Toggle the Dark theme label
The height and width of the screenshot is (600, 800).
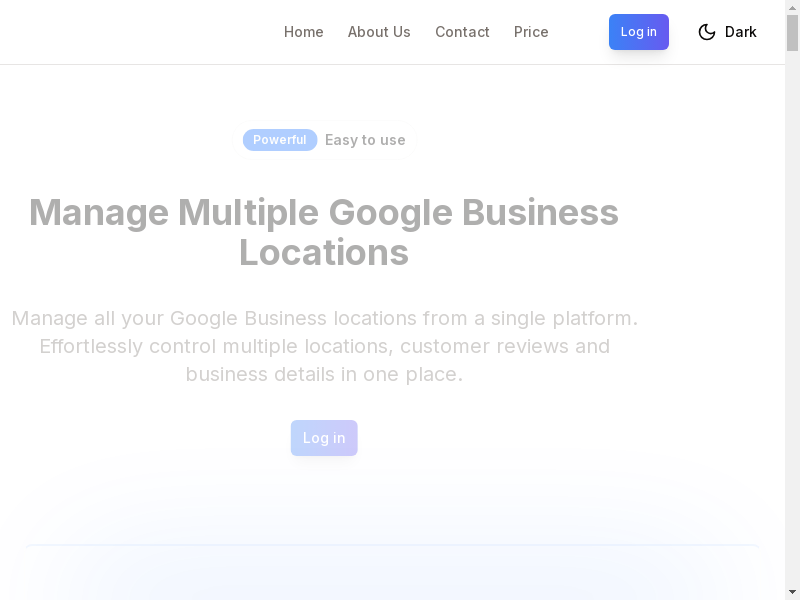pos(740,32)
